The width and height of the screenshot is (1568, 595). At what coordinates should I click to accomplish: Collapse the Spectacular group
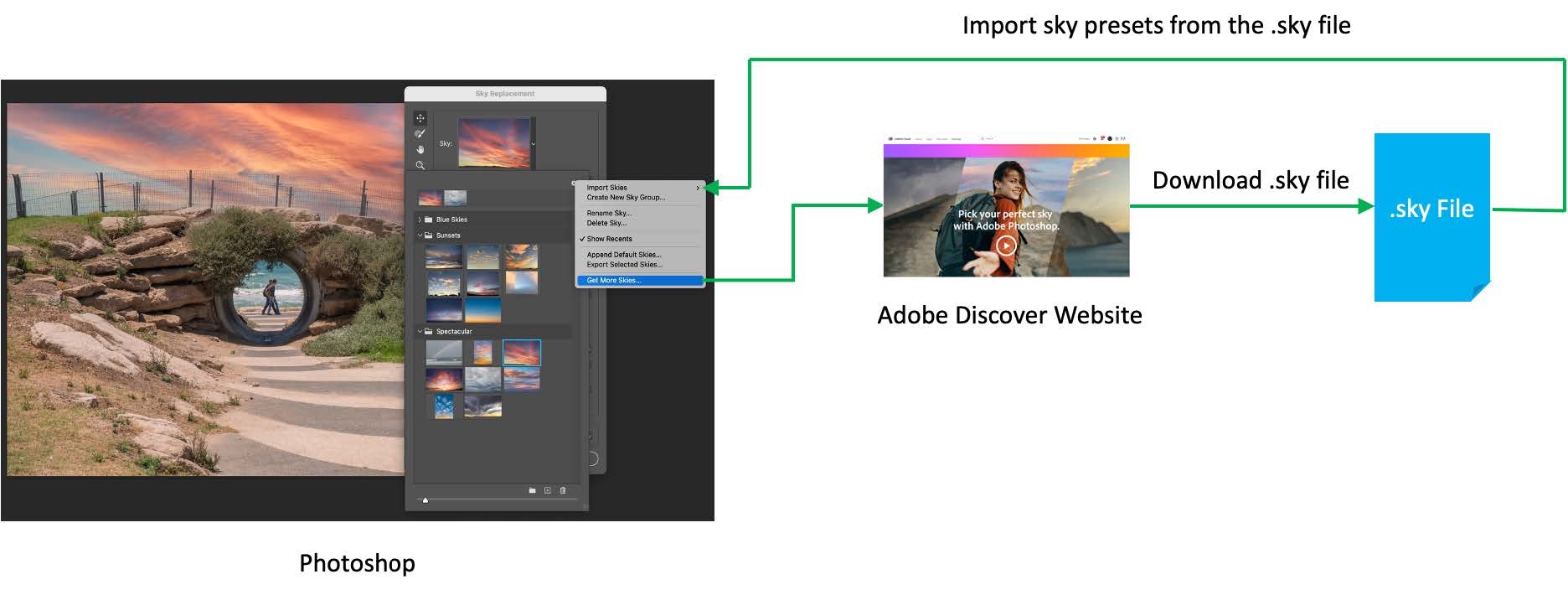click(x=420, y=331)
